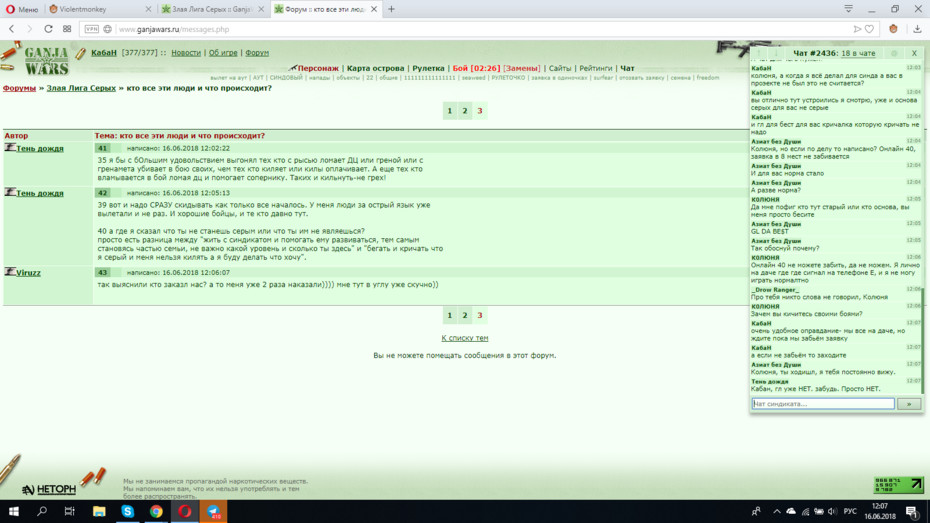930x523 pixels.
Task: Open Форумы breadcrumb link
Action: point(19,88)
